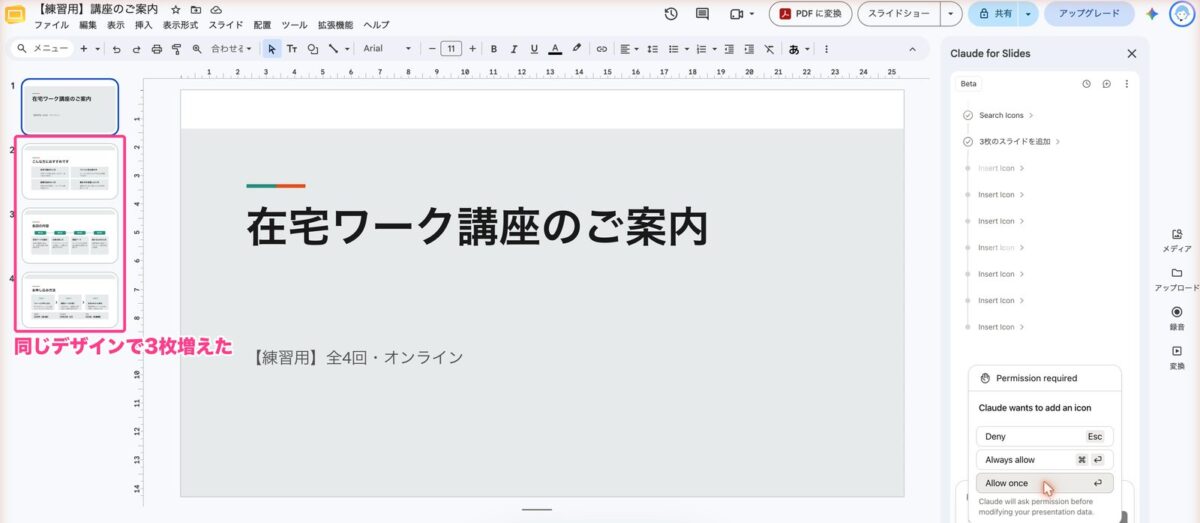
Task: Open Claude chat history clock icon
Action: coord(1086,84)
